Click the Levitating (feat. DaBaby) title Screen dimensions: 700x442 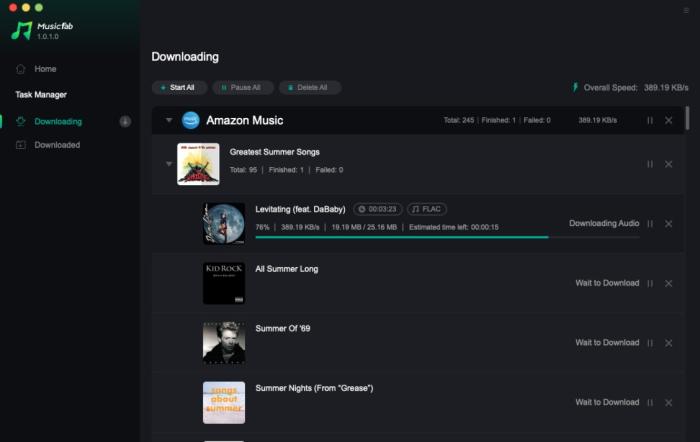pyautogui.click(x=300, y=209)
